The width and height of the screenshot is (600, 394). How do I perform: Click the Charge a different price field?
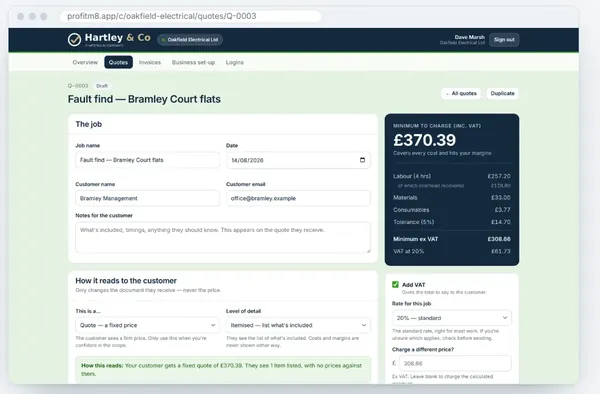click(x=455, y=363)
